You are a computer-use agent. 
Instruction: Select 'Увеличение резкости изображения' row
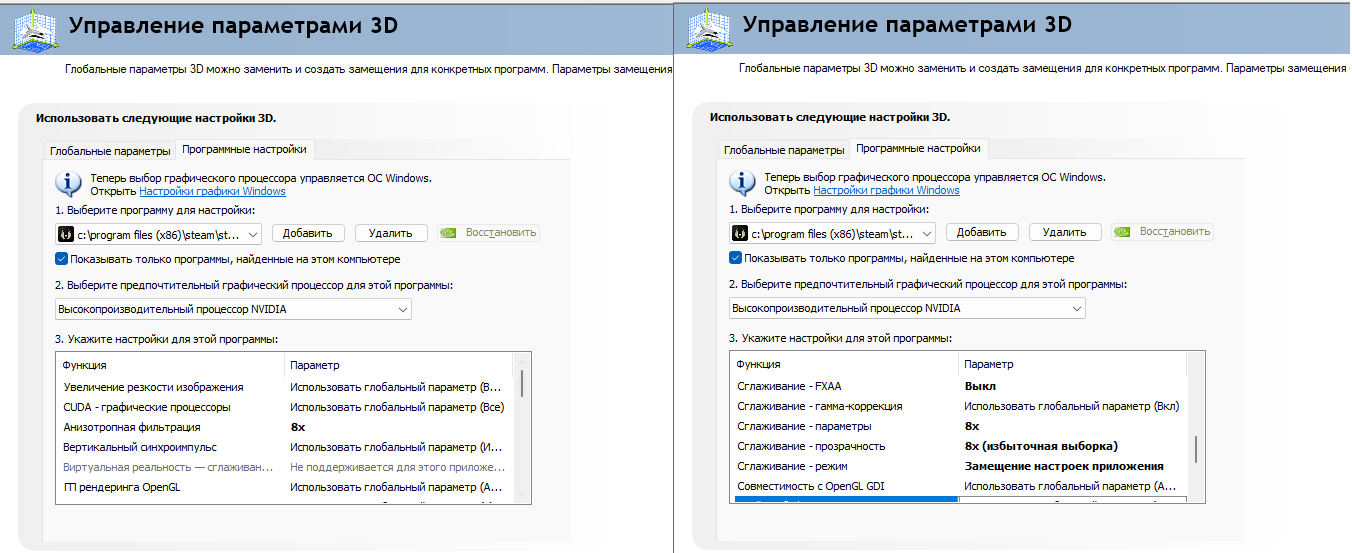285,387
